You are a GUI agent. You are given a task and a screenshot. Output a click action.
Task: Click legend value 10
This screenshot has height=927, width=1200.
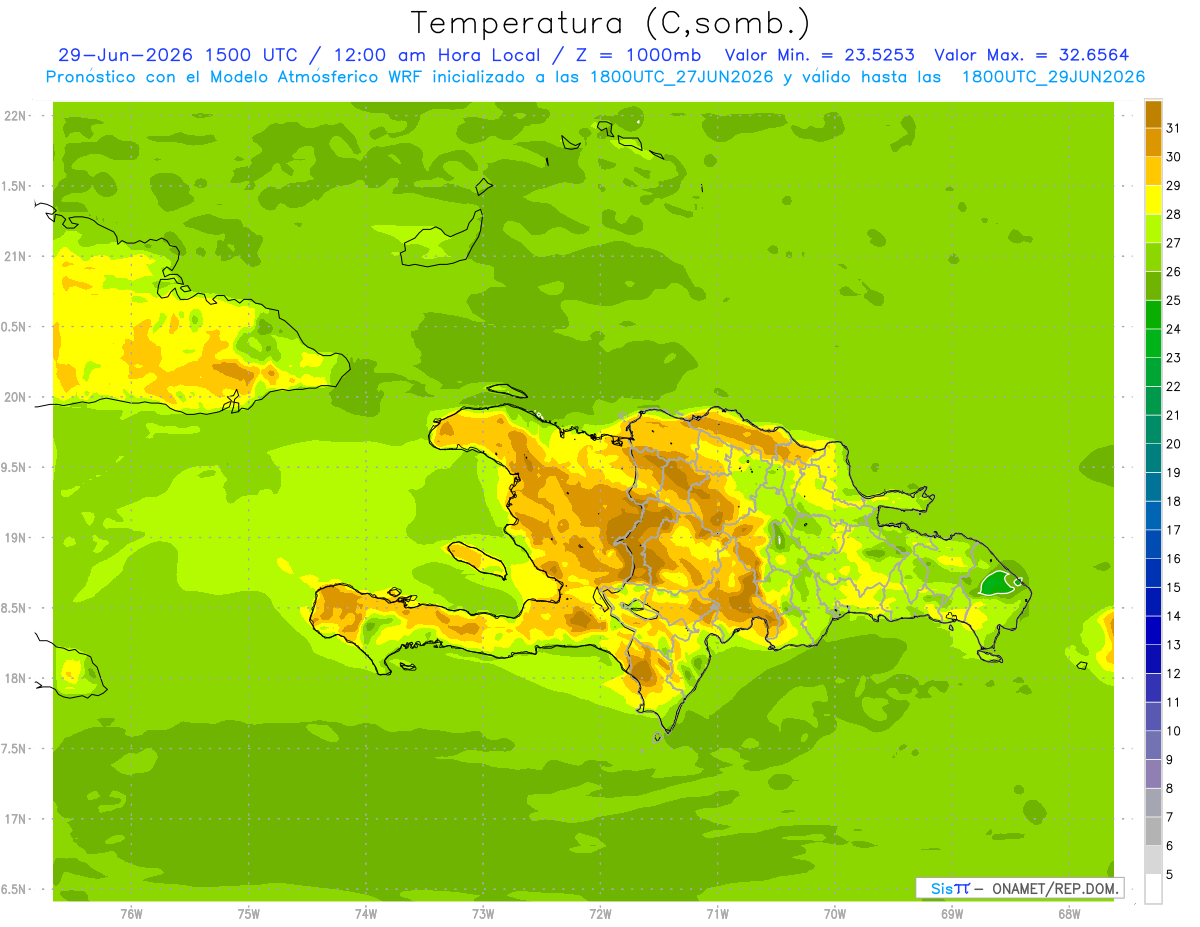click(1174, 731)
